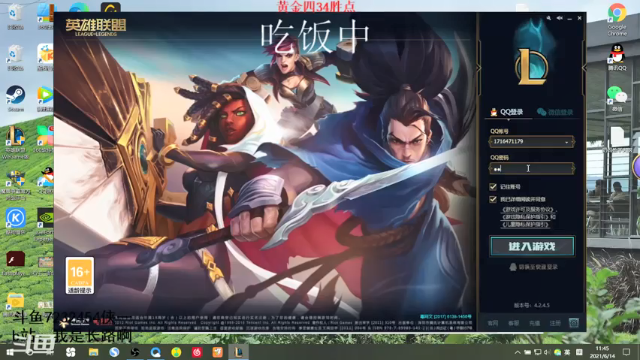Open the top Recycle Bin desktop icon
Screen dimensions: 640x360
tap(16, 16)
